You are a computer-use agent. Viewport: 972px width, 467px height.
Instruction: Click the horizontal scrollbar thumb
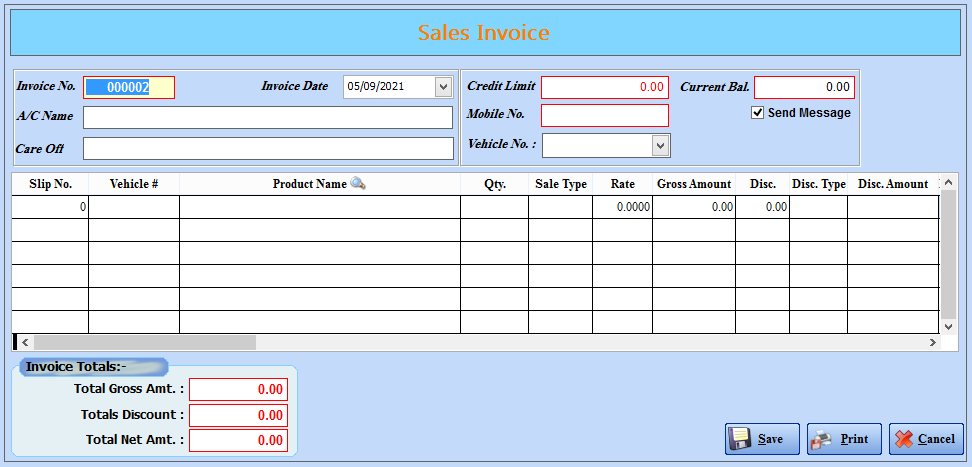point(145,342)
